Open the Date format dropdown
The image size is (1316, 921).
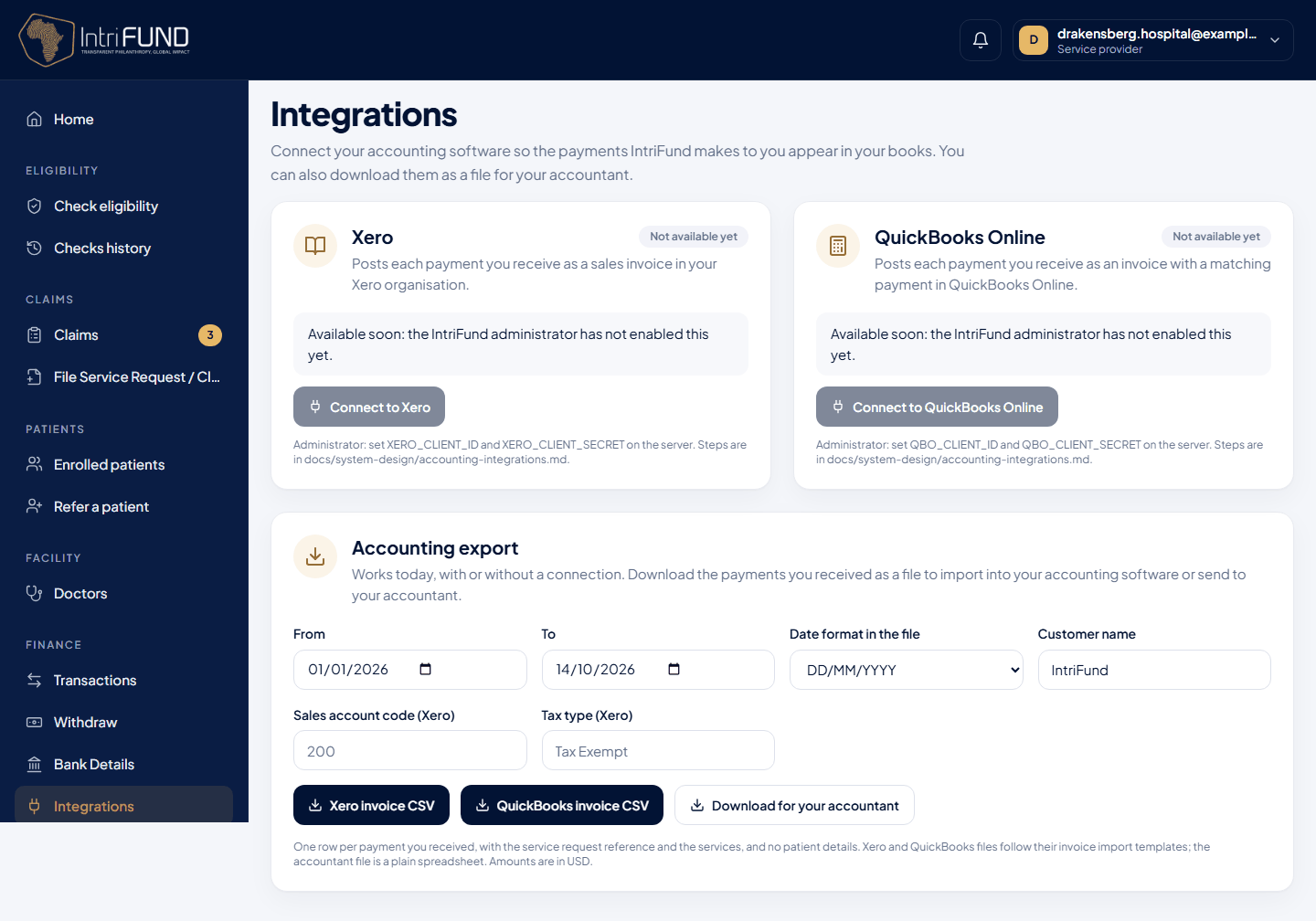click(x=907, y=670)
